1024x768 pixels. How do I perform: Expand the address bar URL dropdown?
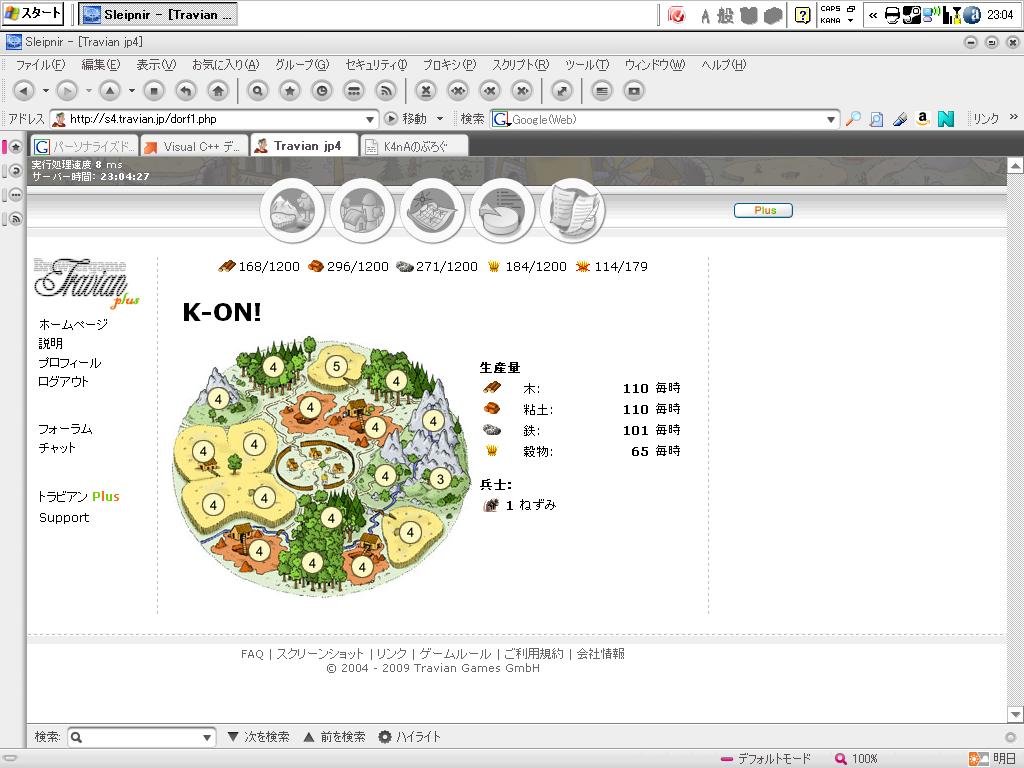pos(370,120)
